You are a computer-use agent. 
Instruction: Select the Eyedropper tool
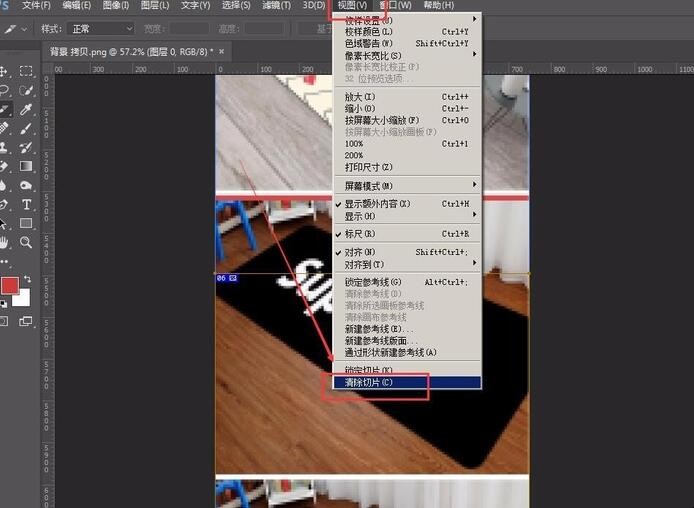[26, 109]
